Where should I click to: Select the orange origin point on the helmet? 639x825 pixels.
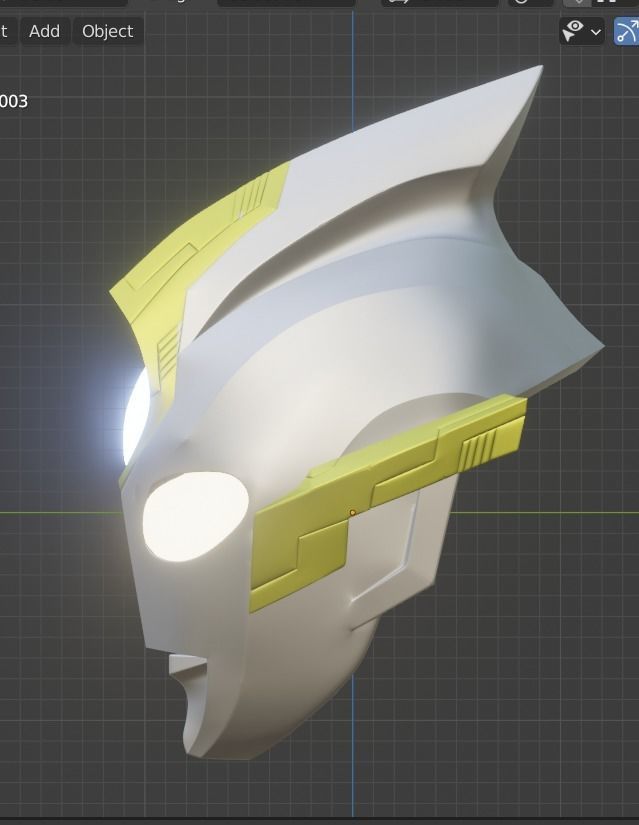coord(353,512)
